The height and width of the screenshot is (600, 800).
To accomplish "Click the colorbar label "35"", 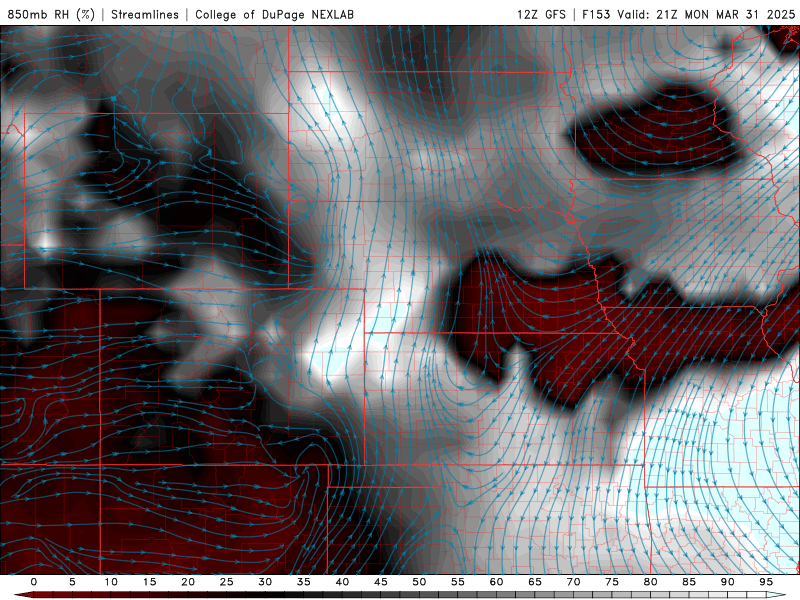I will click(304, 582).
